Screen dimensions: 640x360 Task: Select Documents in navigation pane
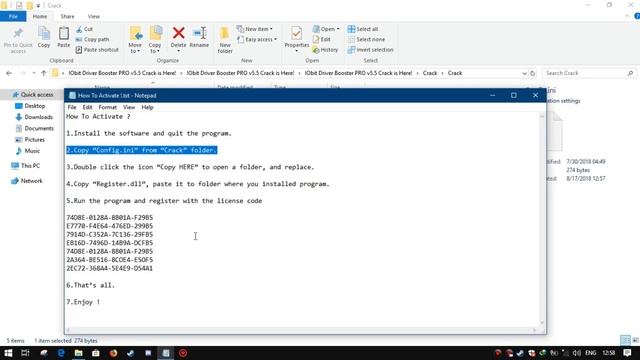pos(34,128)
